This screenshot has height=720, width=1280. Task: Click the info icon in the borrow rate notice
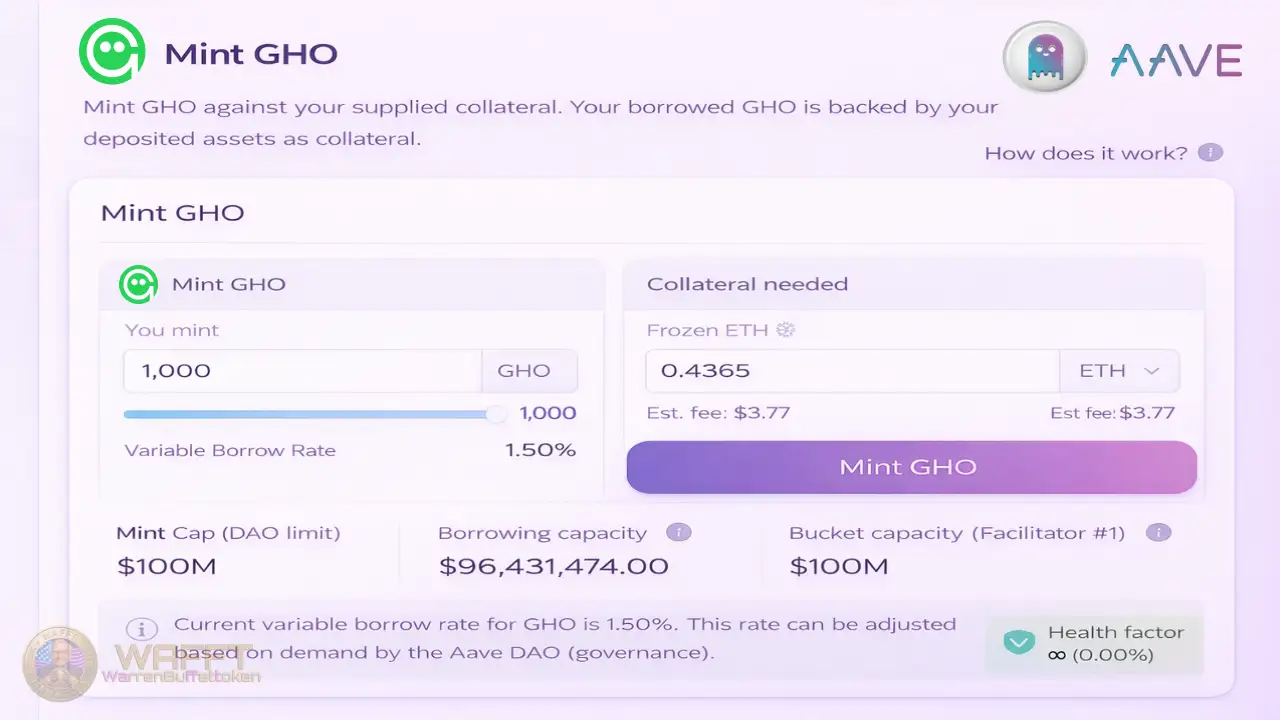(142, 629)
